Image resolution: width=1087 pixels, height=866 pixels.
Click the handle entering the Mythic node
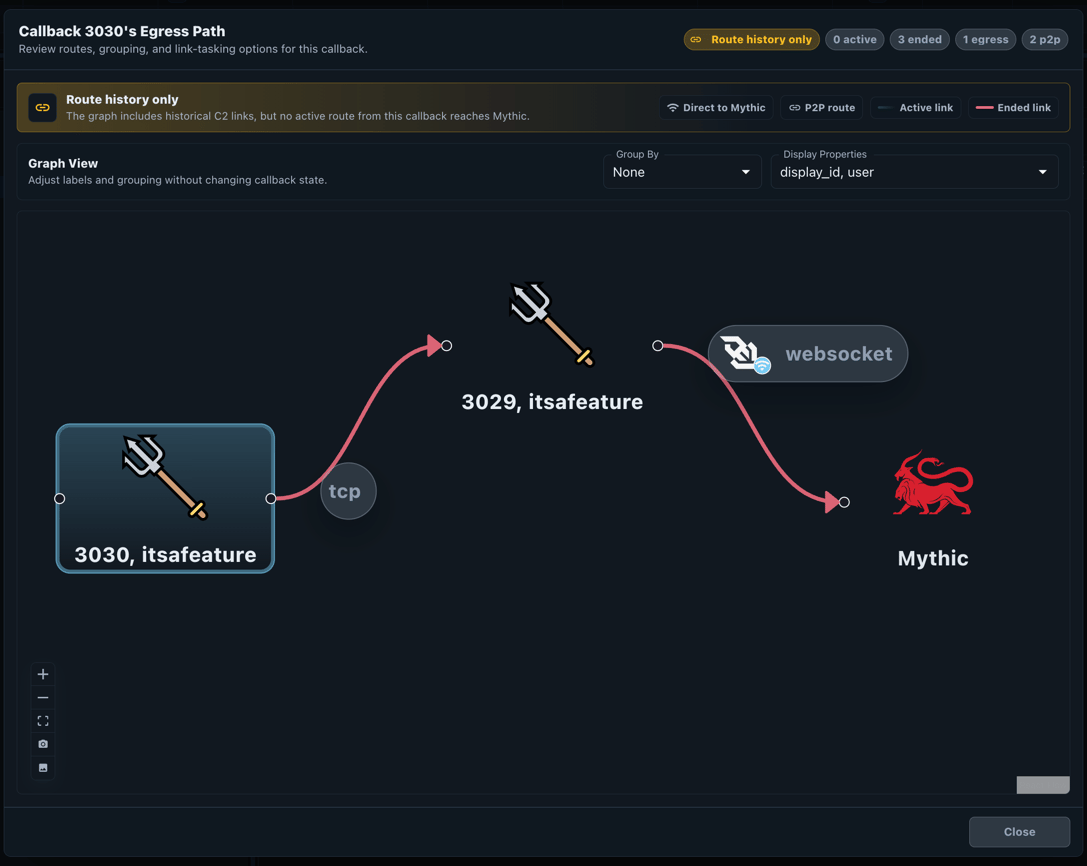pyautogui.click(x=844, y=502)
